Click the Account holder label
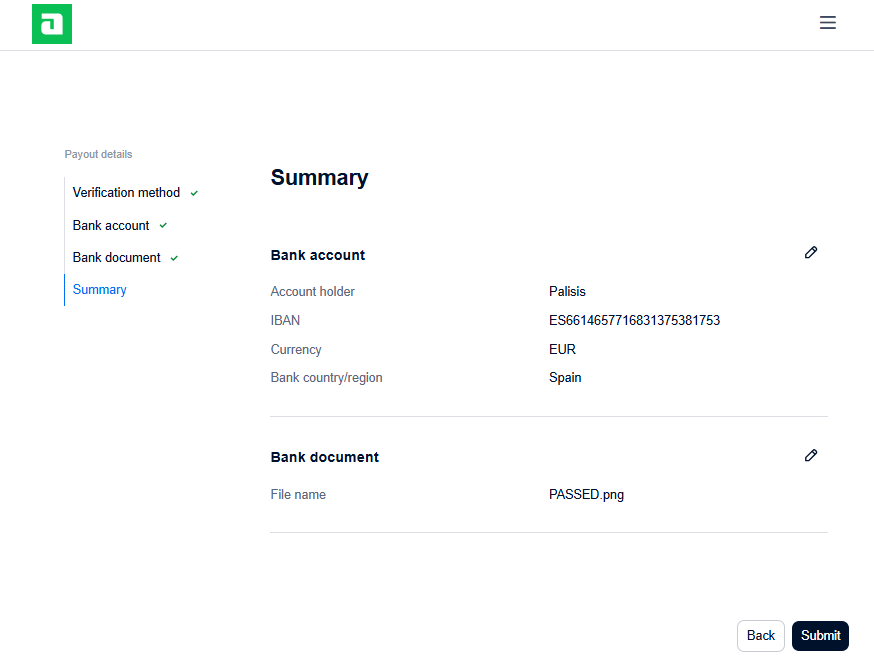Screen dimensions: 874x667 click(312, 291)
